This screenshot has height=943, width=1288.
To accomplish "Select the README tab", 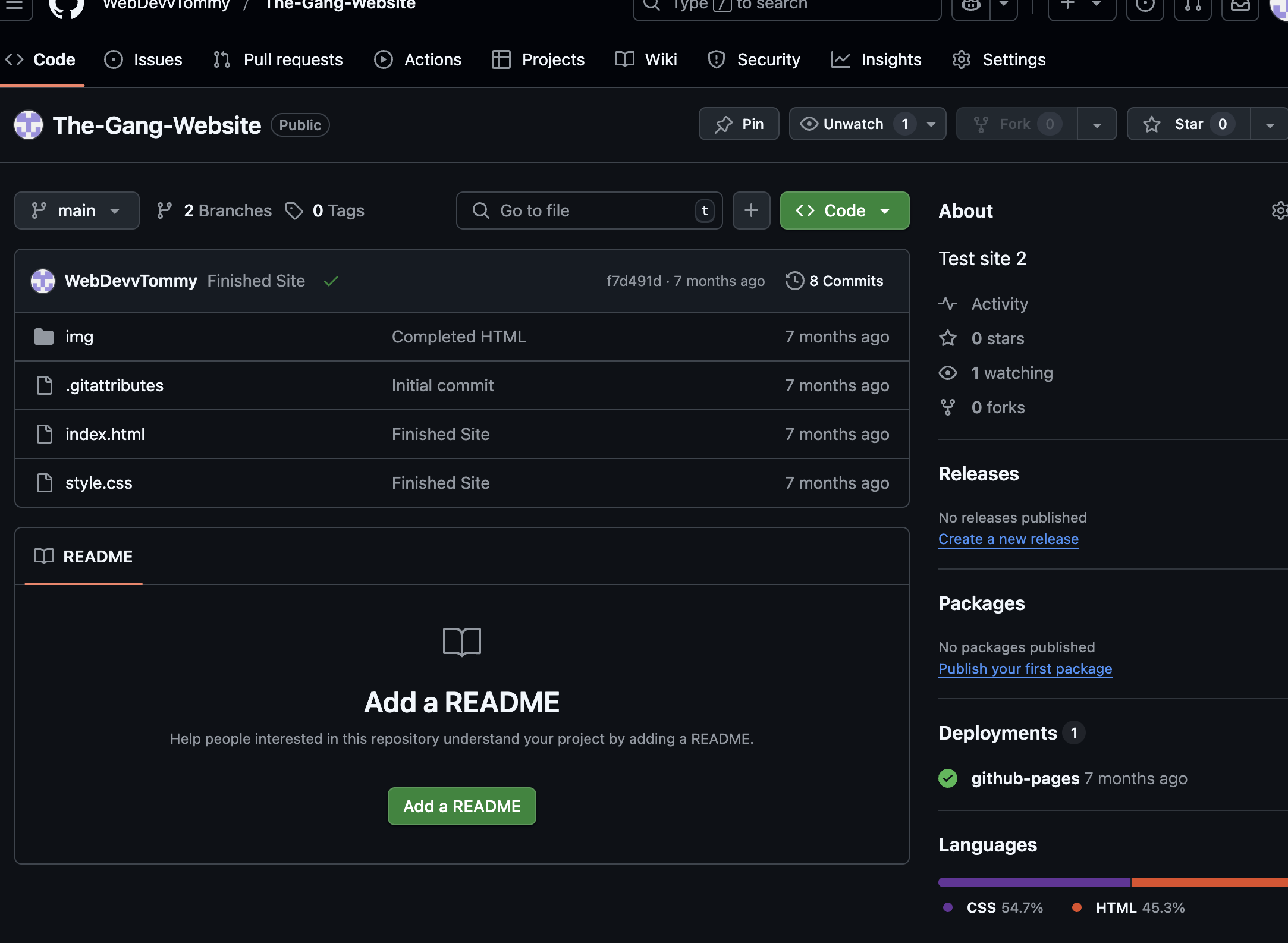I will click(83, 557).
